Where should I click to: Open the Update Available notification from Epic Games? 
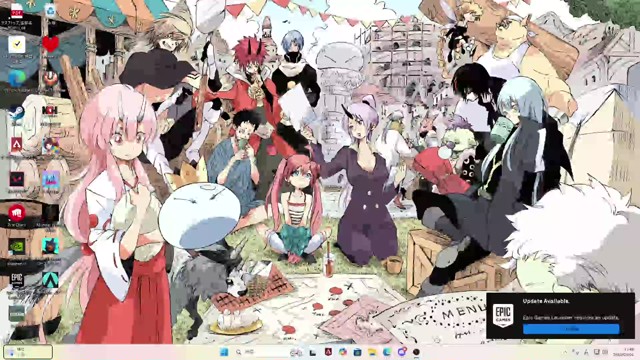(x=560, y=316)
